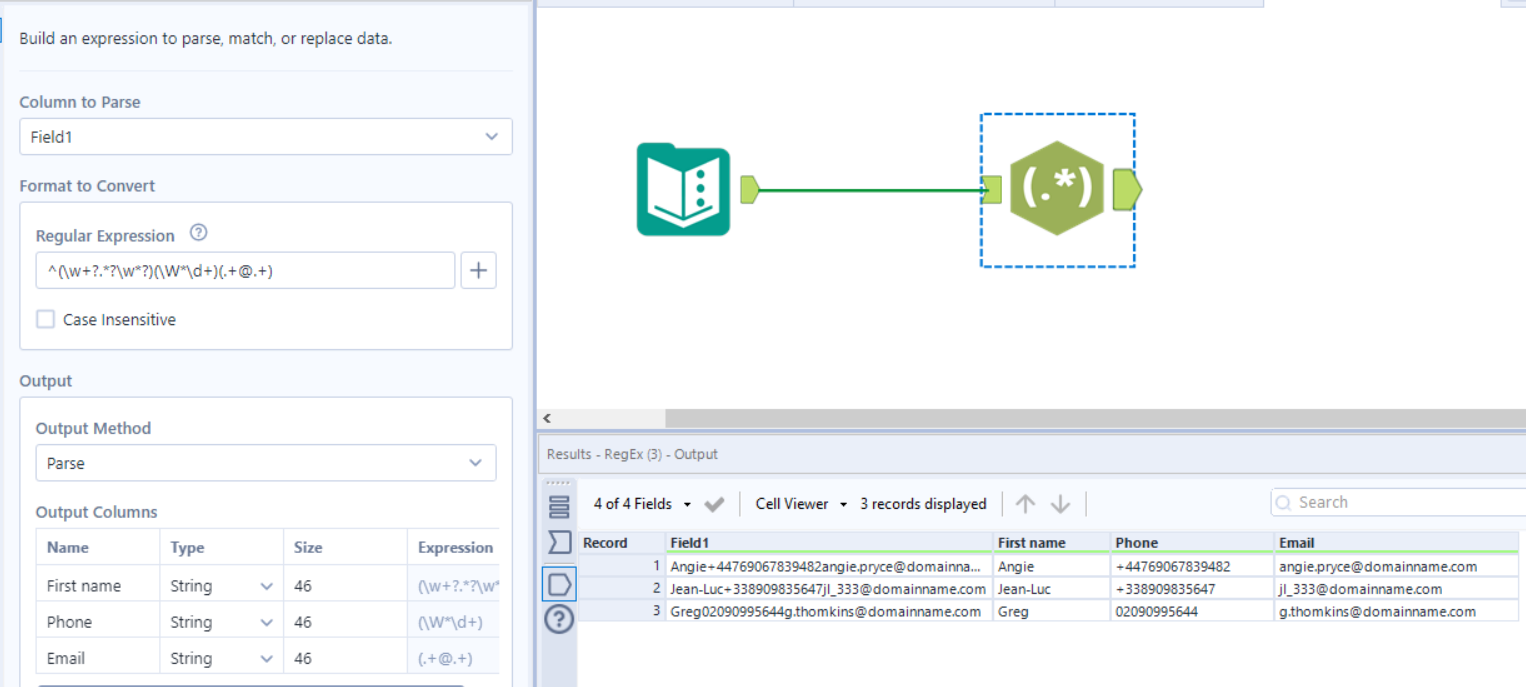Open the Column to Parse dropdown
1526x687 pixels.
[265, 137]
